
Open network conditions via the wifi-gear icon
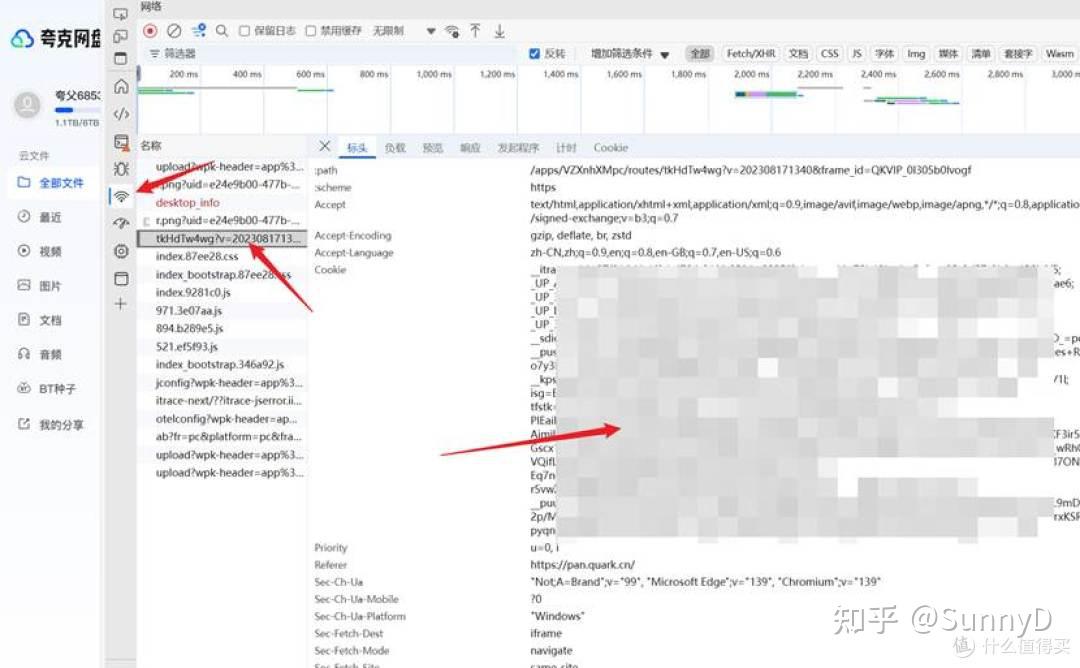452,31
